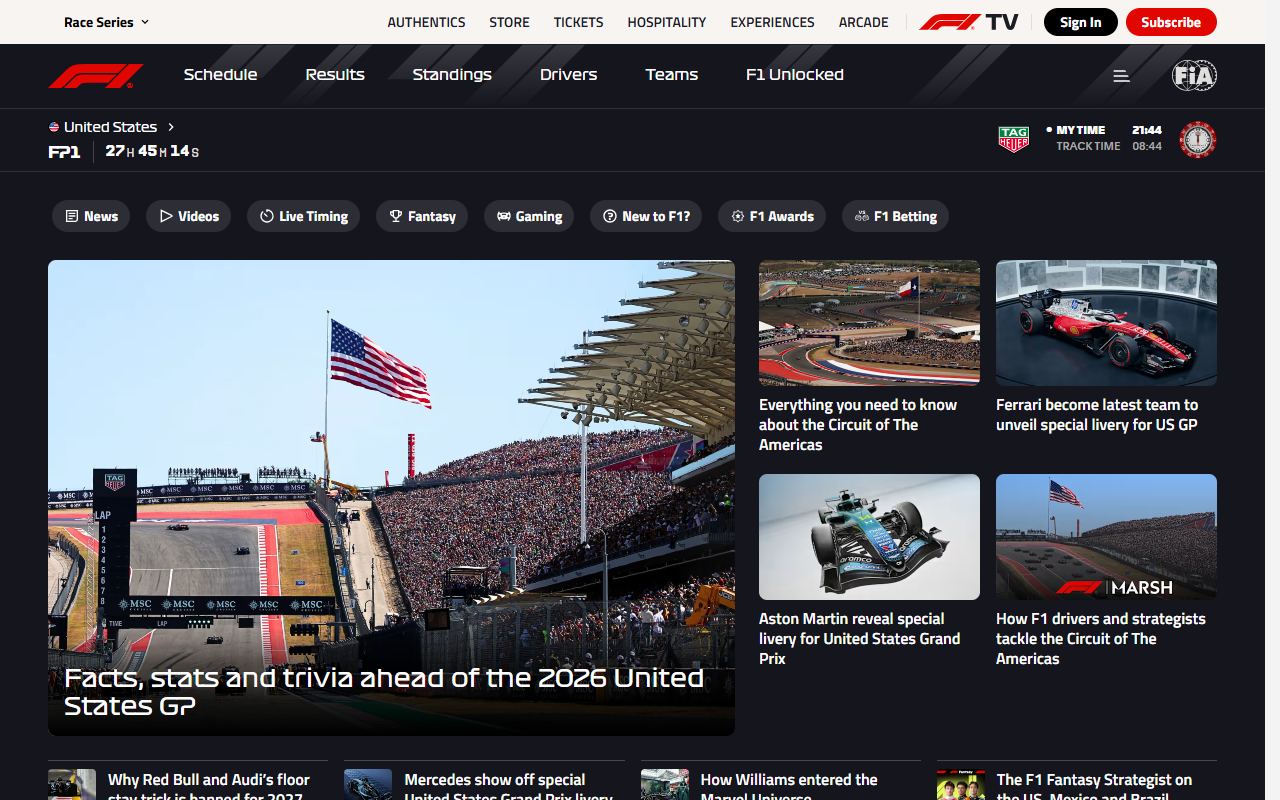Open the F1 Unlocked menu
The image size is (1280, 800).
pos(795,75)
